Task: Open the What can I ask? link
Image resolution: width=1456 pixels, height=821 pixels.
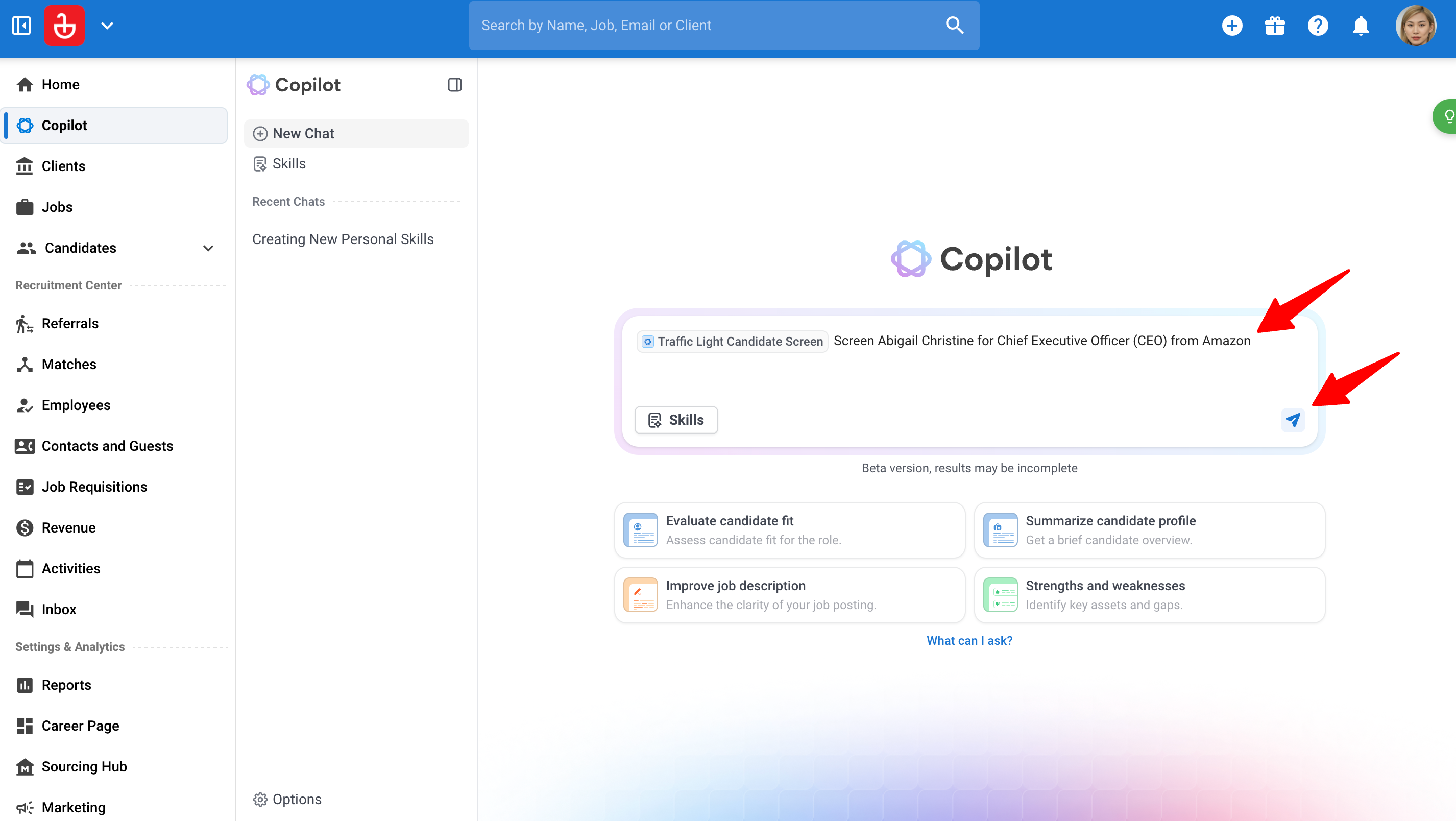Action: (969, 641)
